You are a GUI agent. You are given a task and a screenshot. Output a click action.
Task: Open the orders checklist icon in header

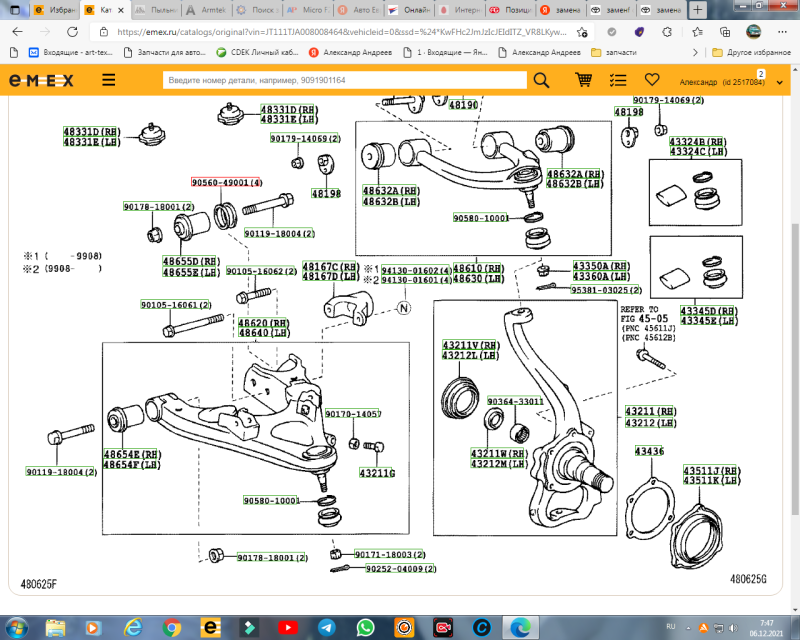(617, 79)
